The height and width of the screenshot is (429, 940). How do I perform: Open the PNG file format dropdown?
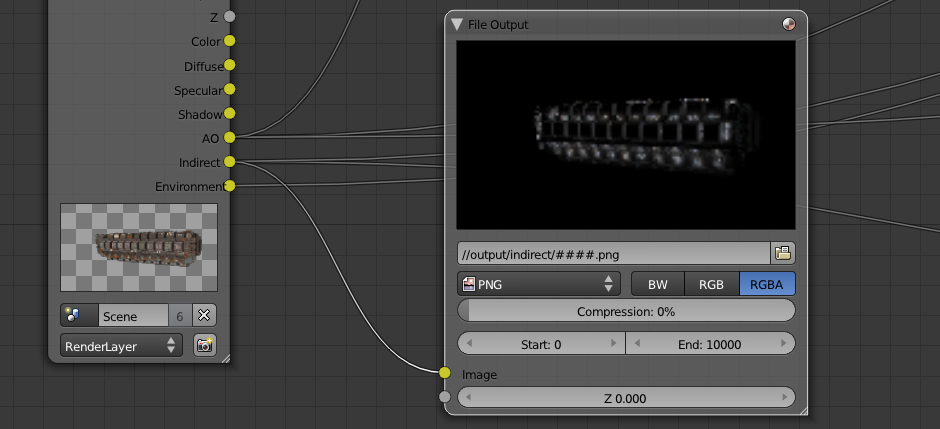click(539, 284)
